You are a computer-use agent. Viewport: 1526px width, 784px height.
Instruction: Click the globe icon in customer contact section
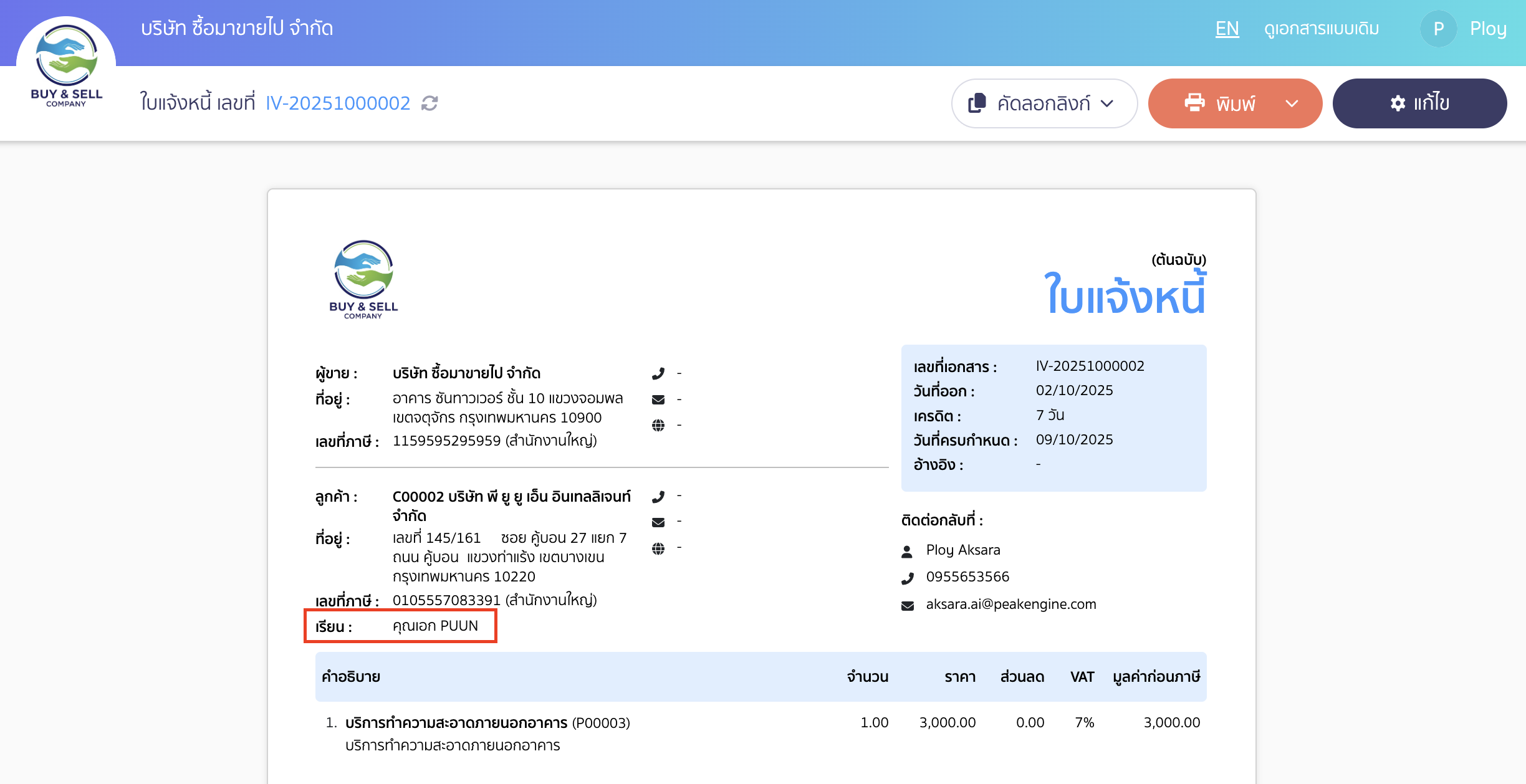pos(658,548)
